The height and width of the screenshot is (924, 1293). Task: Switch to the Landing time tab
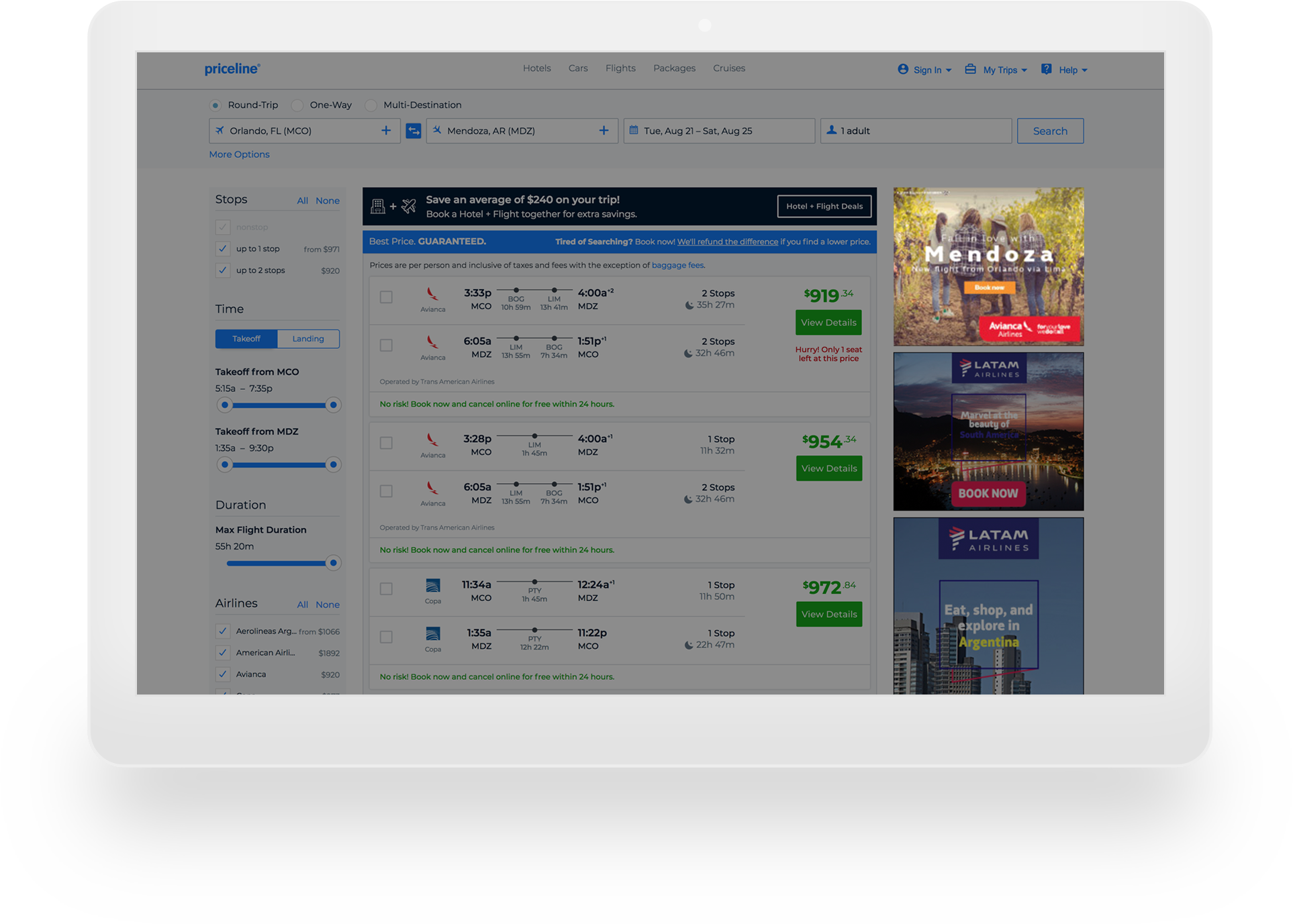(308, 339)
